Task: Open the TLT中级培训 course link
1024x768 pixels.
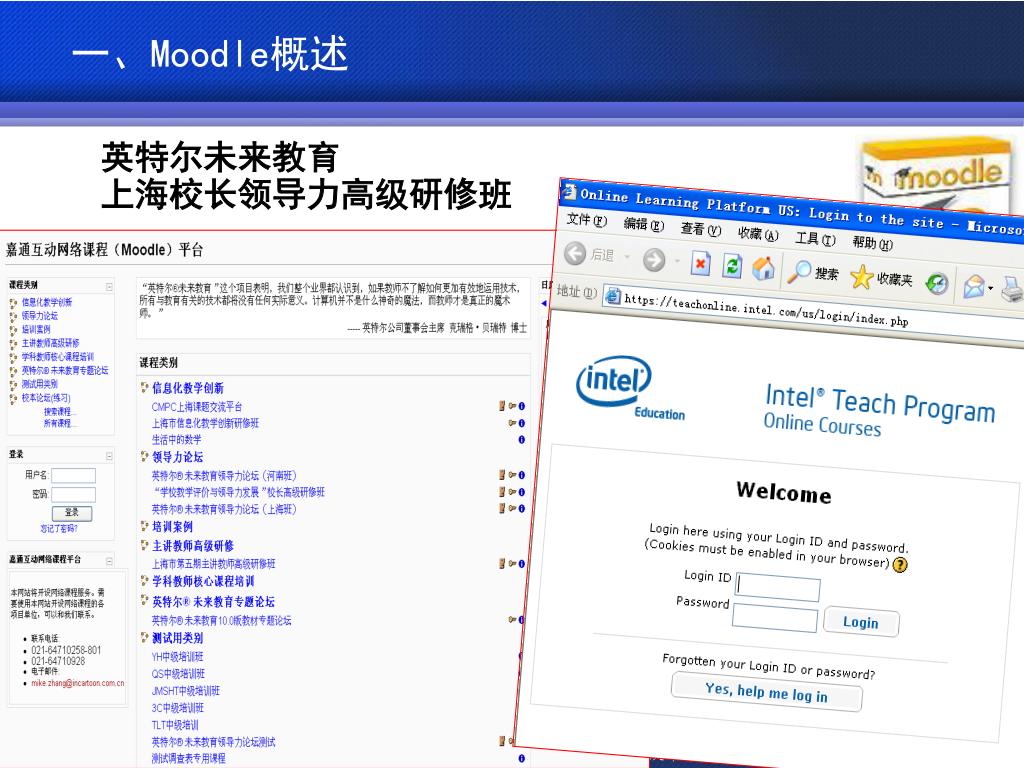Action: click(x=175, y=725)
